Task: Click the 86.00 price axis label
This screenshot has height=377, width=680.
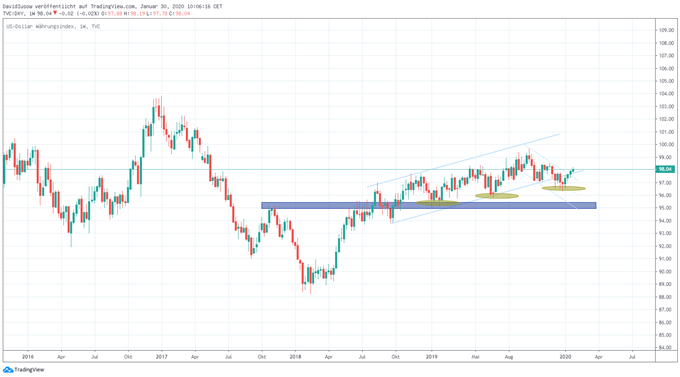Action: click(x=666, y=322)
